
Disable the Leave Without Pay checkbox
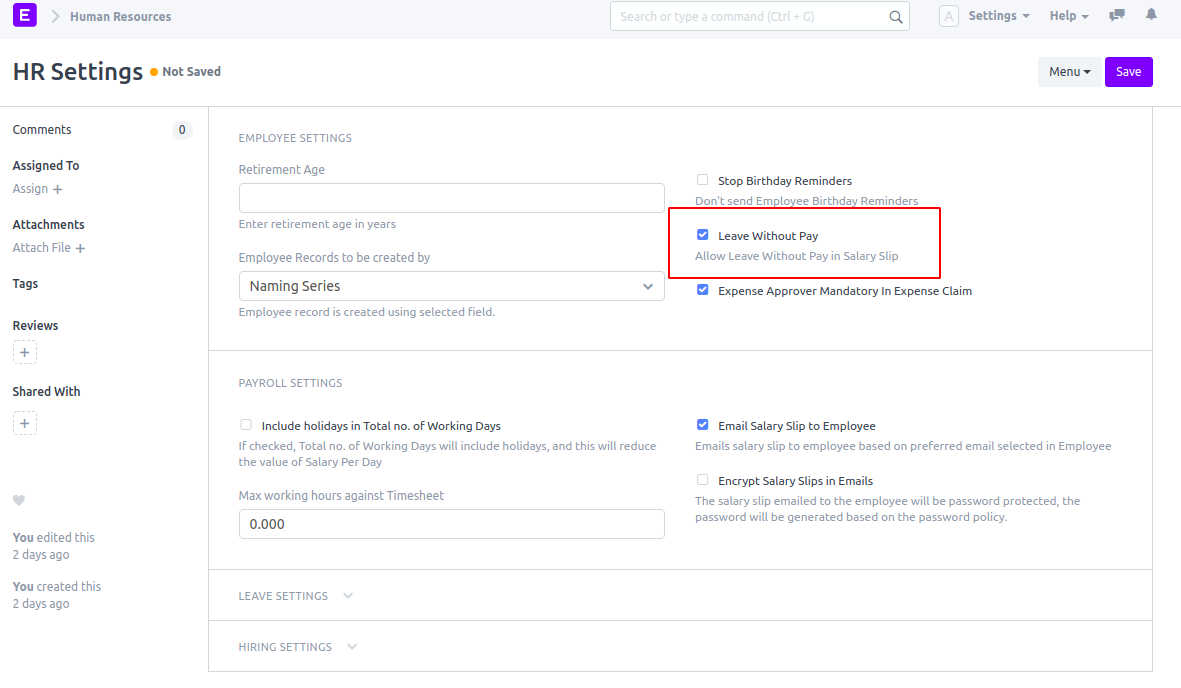point(702,234)
